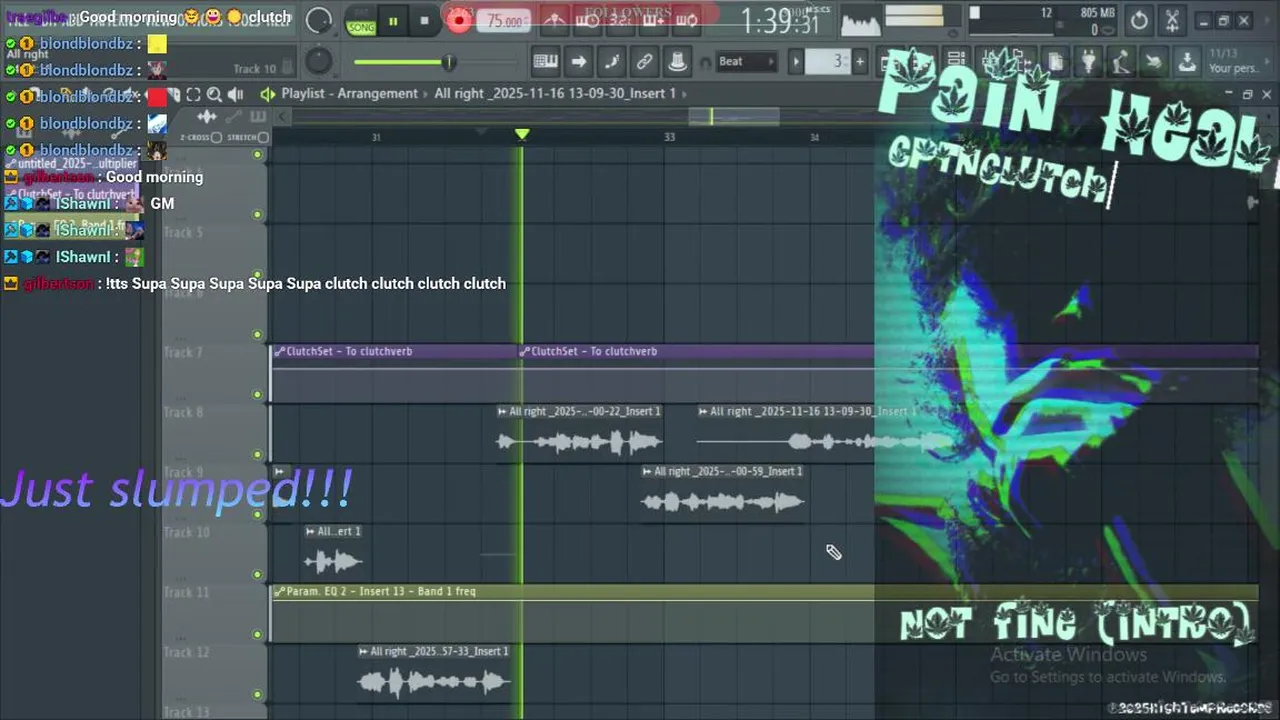Click the save/download arrow icon
Image resolution: width=1280 pixels, height=720 pixels.
[x=1187, y=62]
